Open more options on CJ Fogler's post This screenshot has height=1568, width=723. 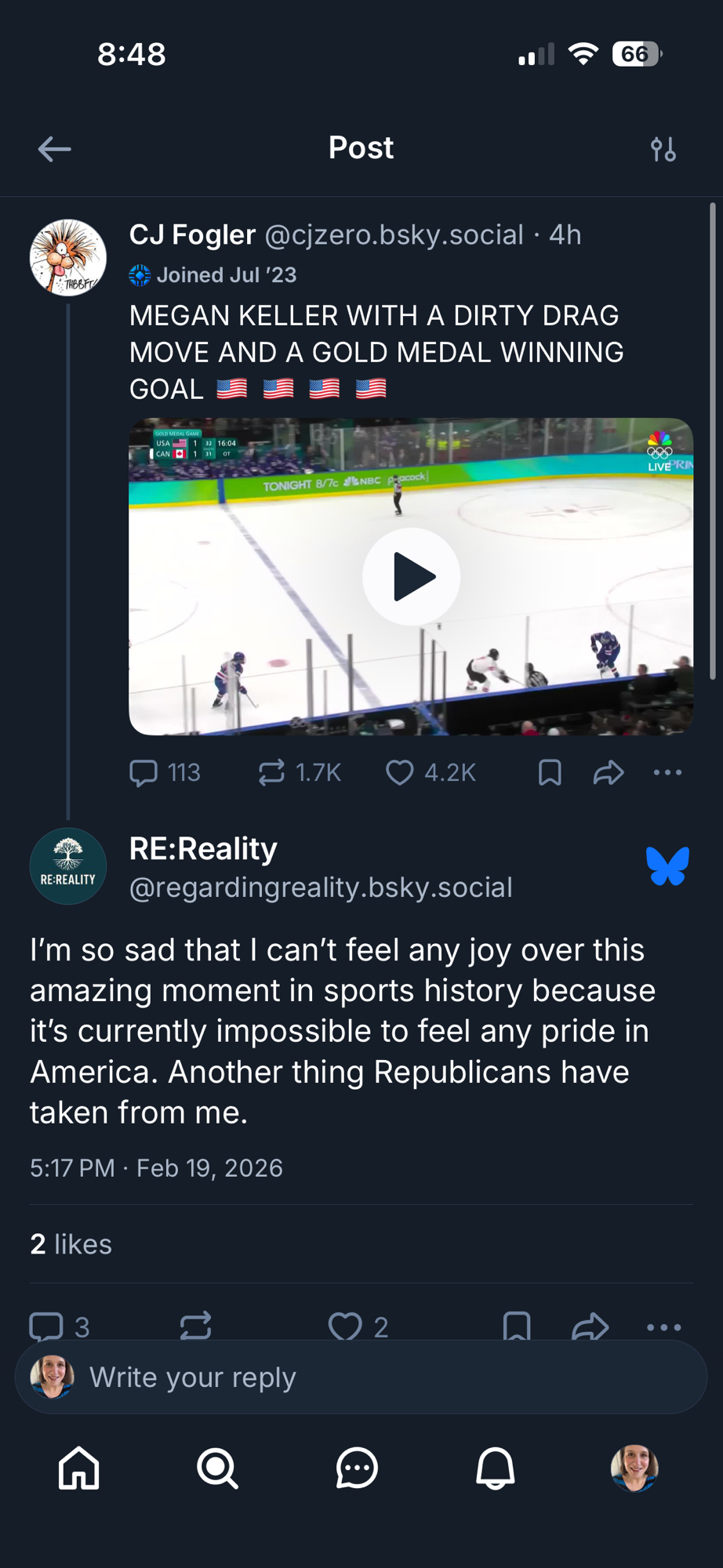pos(667,773)
